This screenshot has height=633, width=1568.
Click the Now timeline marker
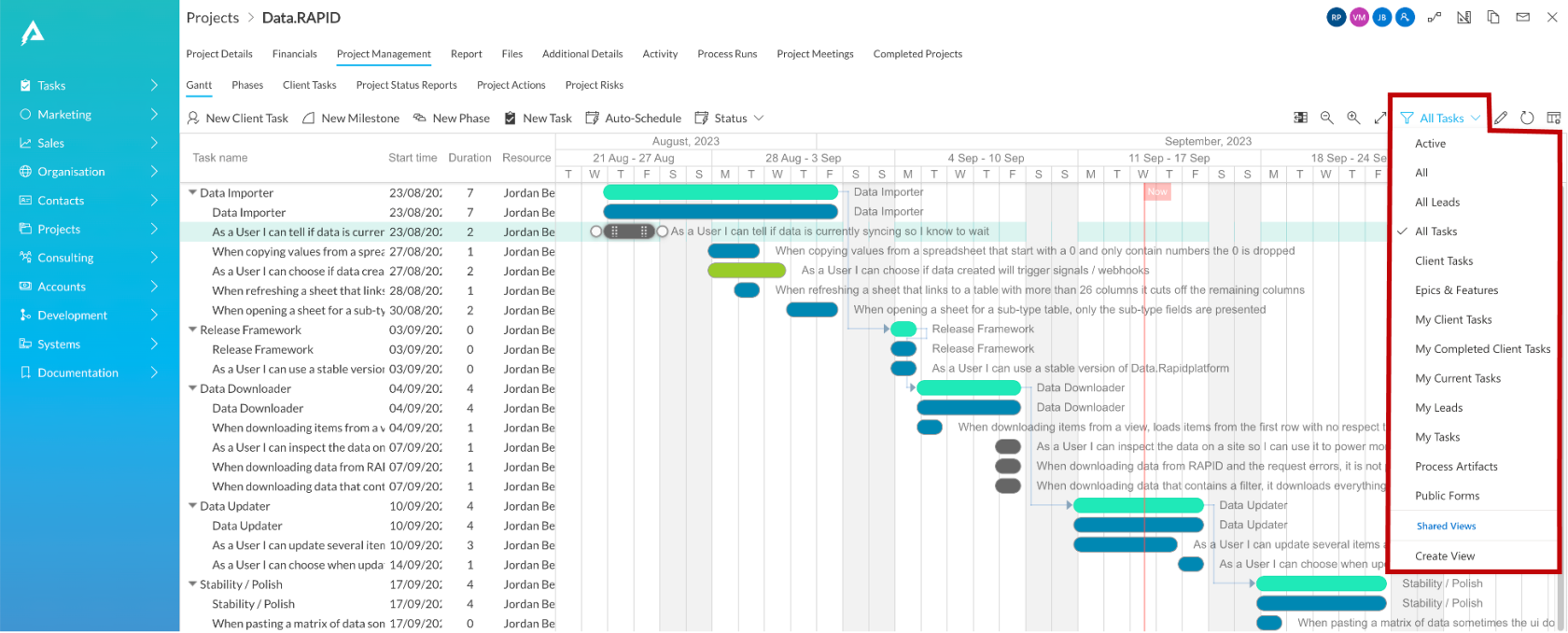(x=1157, y=191)
